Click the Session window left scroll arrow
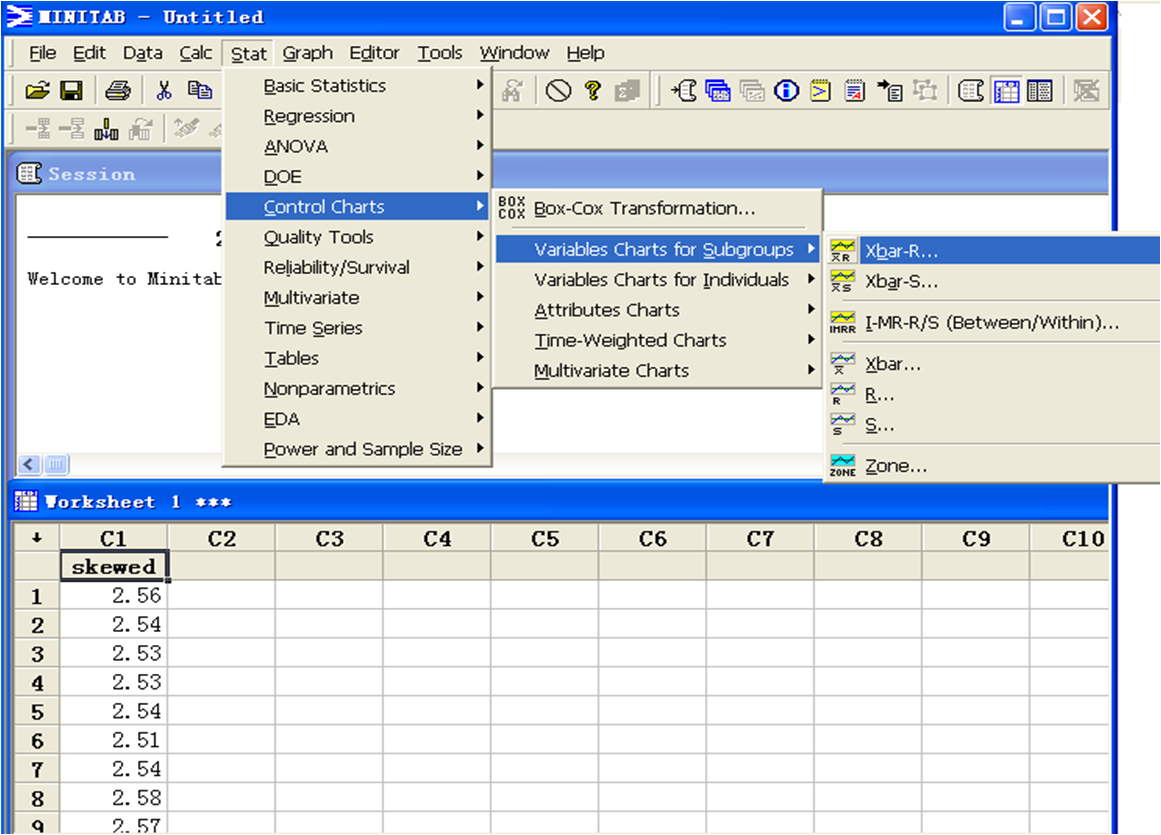 tap(29, 464)
